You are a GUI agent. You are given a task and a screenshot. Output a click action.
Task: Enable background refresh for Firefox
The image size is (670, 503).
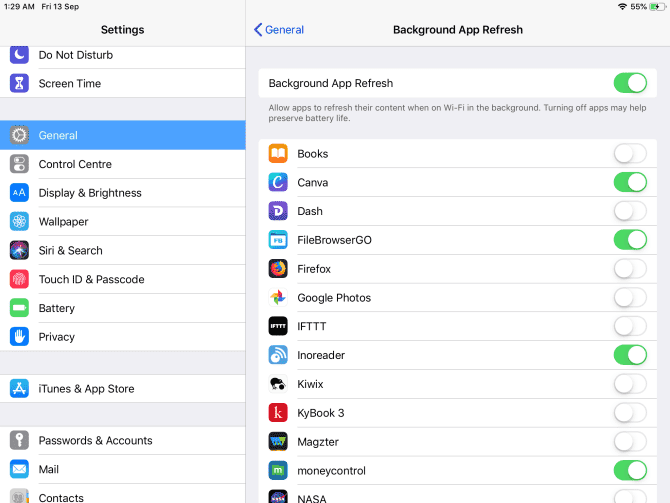630,269
